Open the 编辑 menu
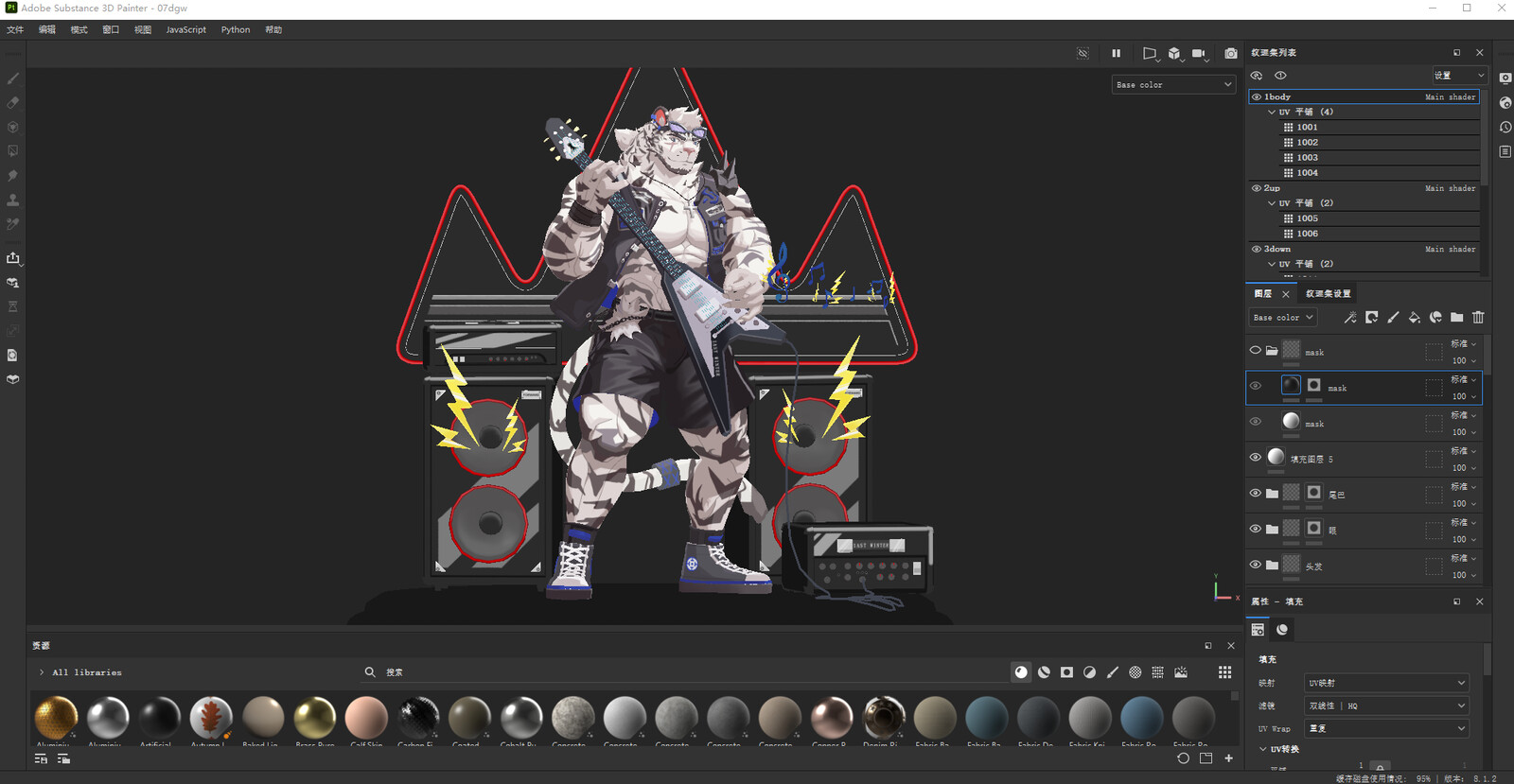 click(47, 30)
